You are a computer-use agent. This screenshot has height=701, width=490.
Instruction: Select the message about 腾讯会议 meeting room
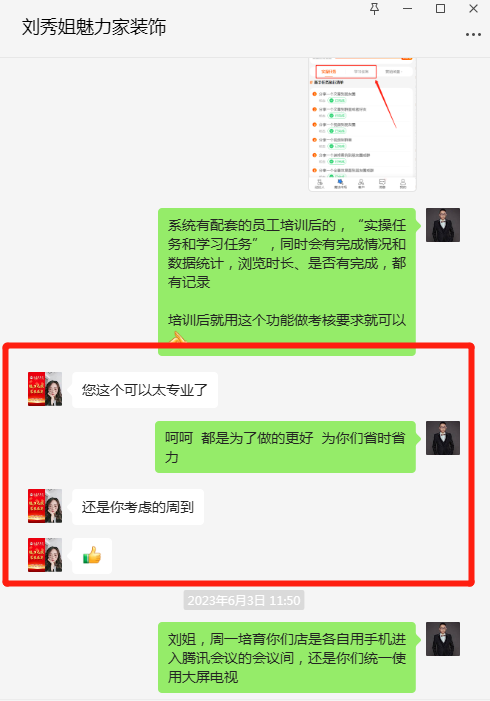[287, 657]
